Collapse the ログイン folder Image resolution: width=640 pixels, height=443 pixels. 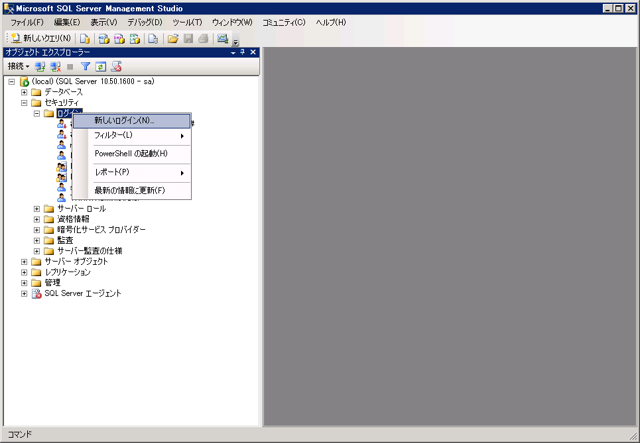[37, 114]
